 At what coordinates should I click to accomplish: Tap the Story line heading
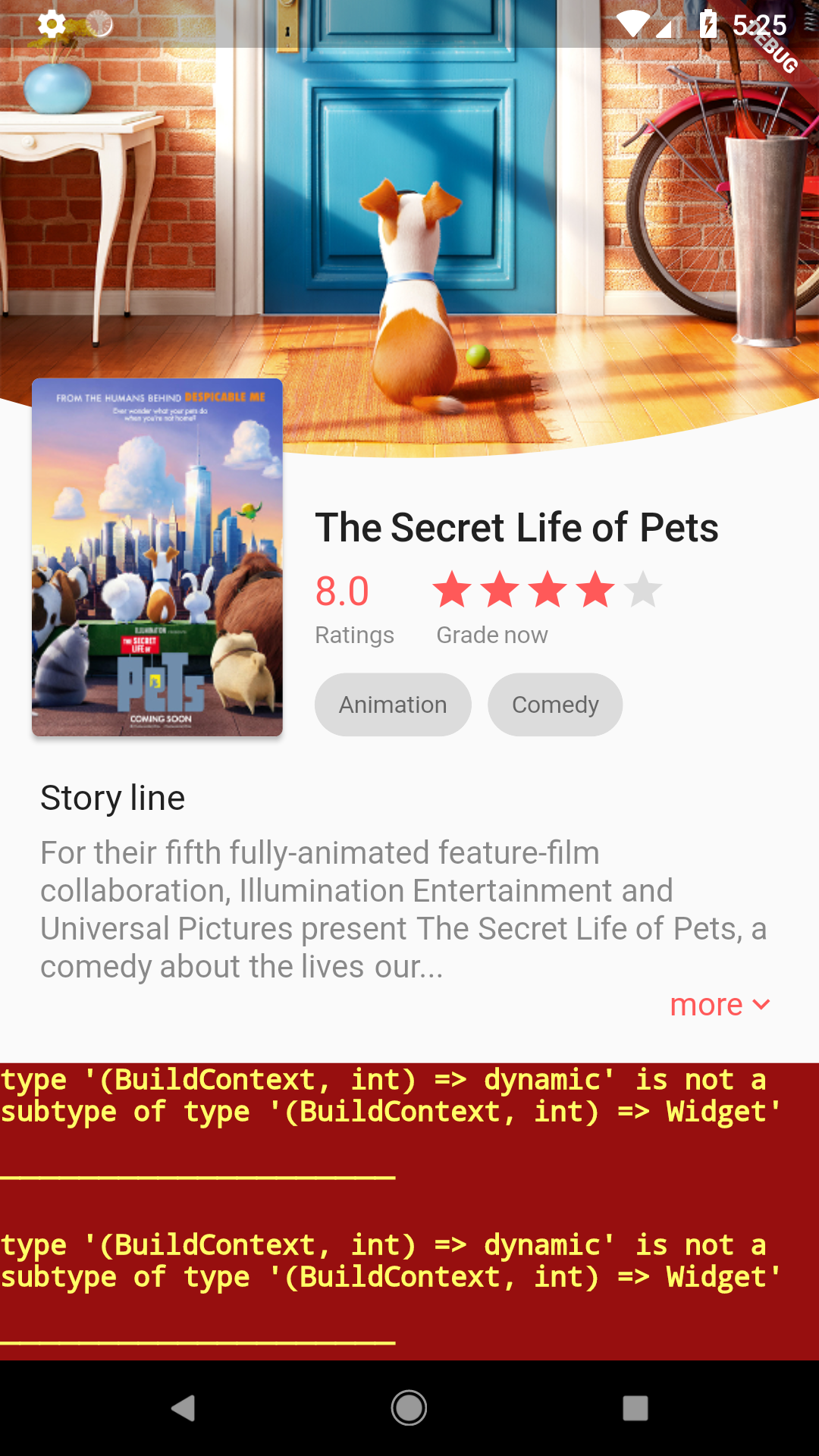click(x=113, y=798)
